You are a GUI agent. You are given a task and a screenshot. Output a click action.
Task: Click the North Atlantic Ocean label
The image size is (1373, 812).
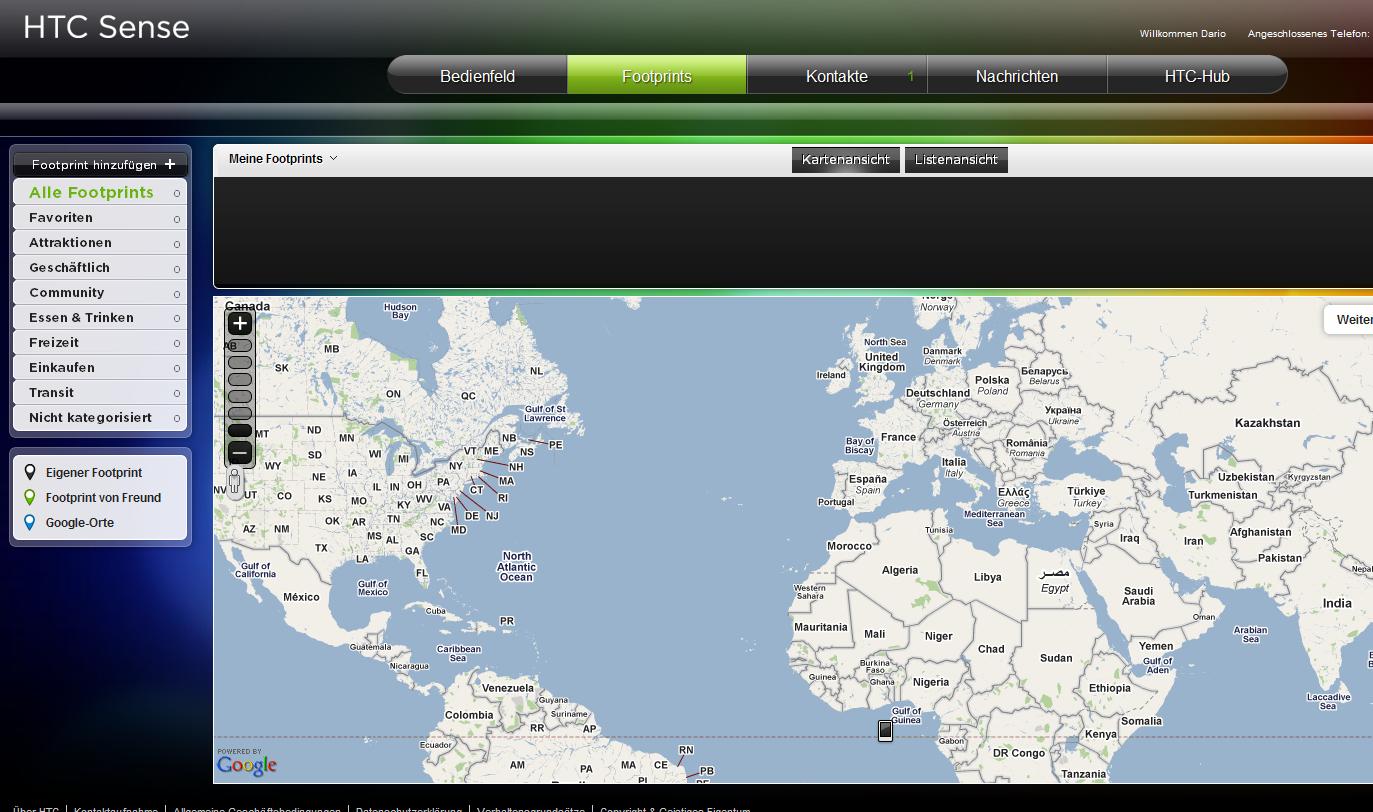(516, 566)
